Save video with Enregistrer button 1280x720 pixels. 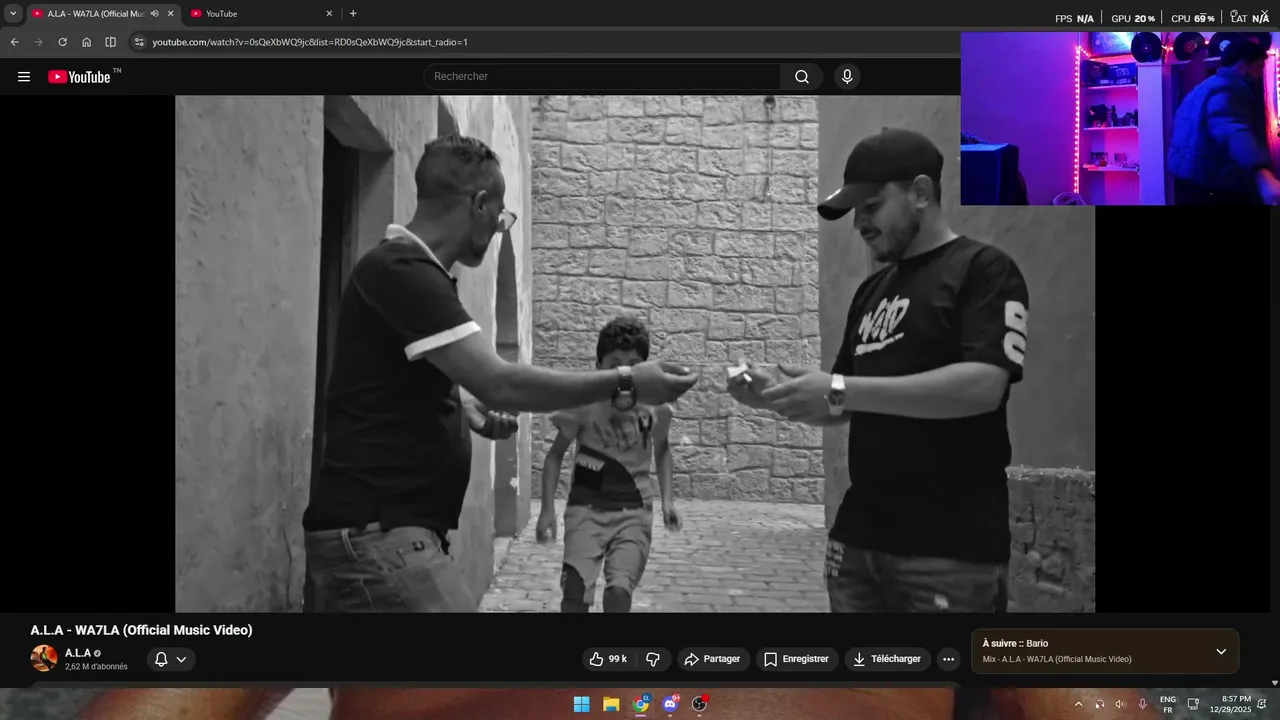[x=797, y=659]
